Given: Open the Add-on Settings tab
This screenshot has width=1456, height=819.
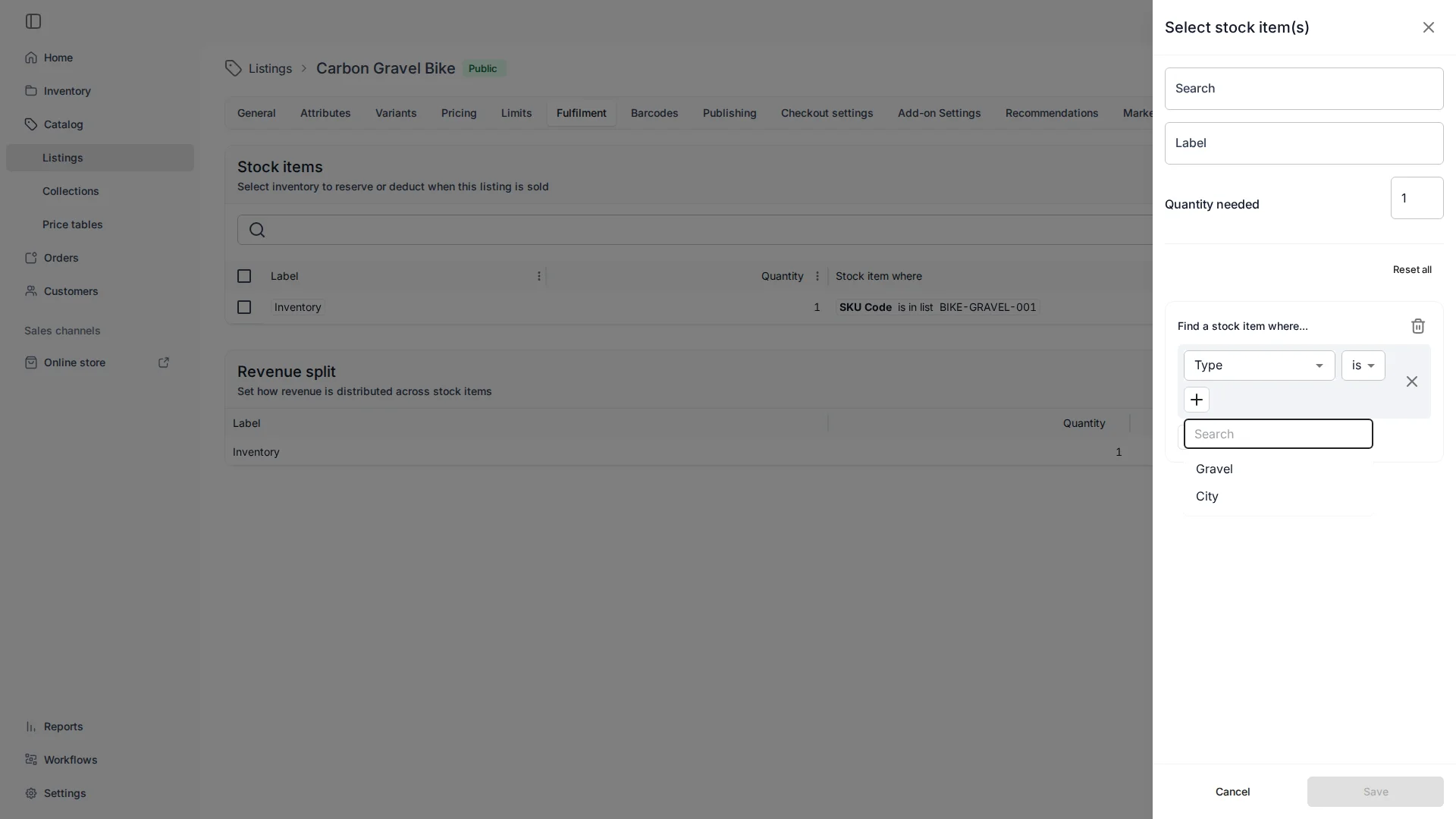Looking at the screenshot, I should 940,113.
